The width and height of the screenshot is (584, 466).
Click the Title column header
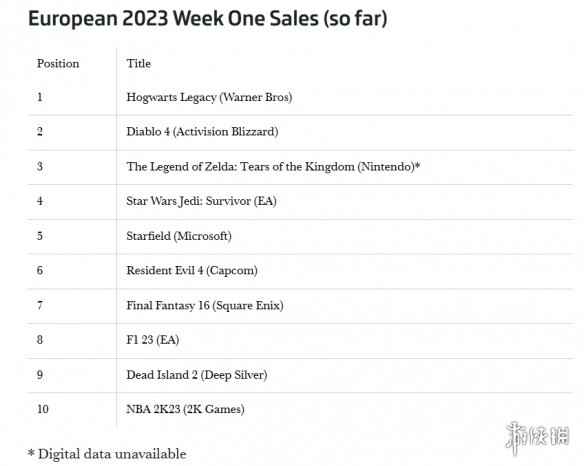tap(139, 63)
